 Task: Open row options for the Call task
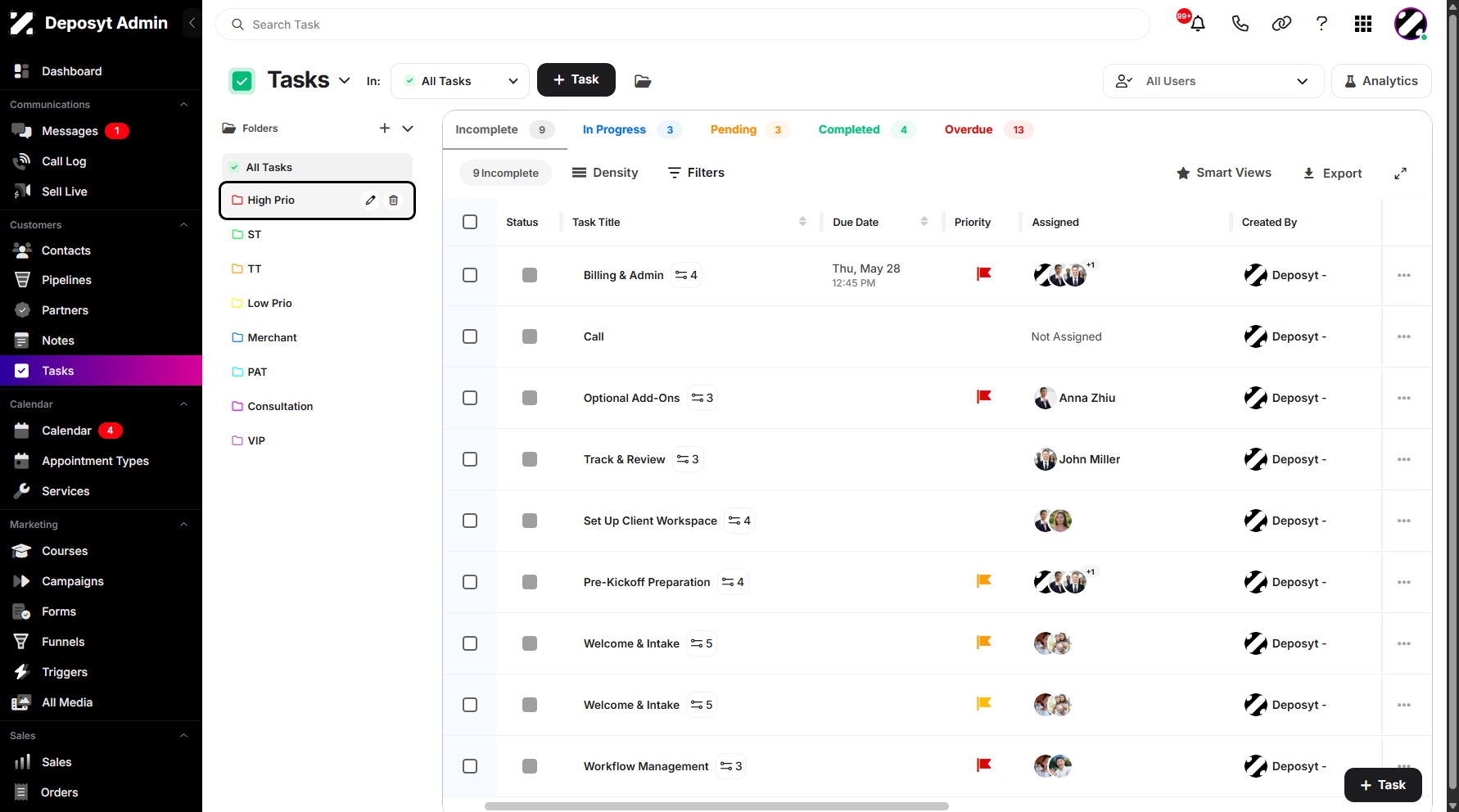point(1404,336)
